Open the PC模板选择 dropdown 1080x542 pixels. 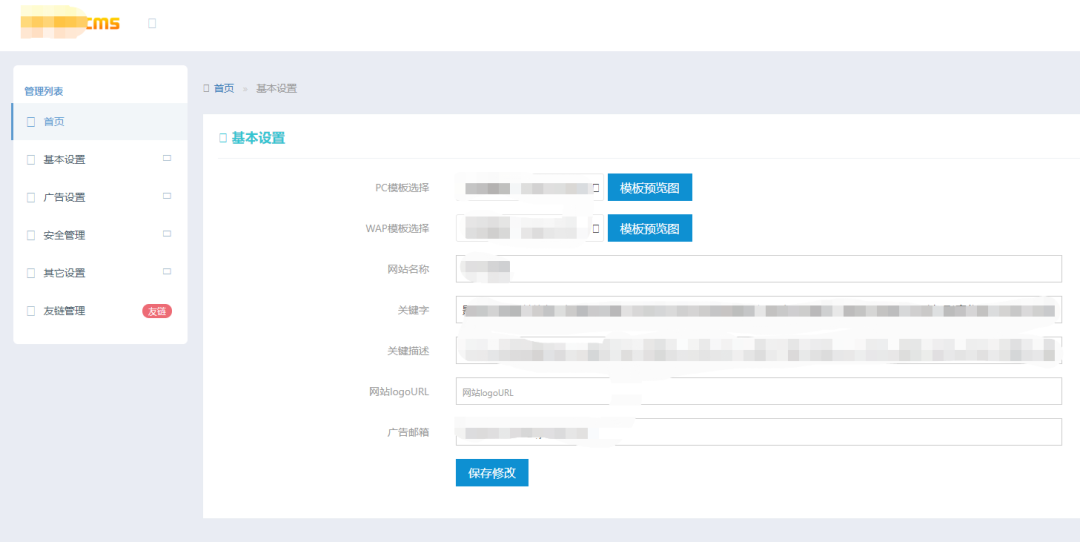[x=530, y=188]
